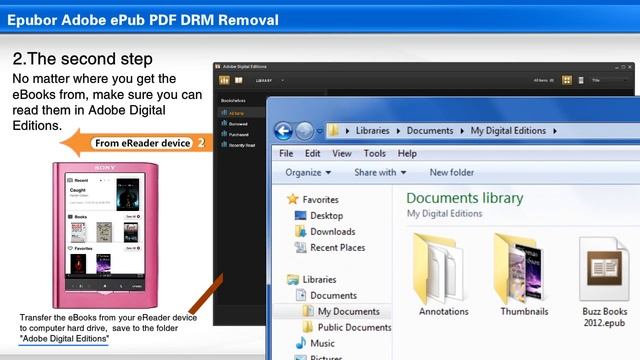Select All Items bookshelf
Viewport: 640px width, 360px height.
(x=236, y=113)
